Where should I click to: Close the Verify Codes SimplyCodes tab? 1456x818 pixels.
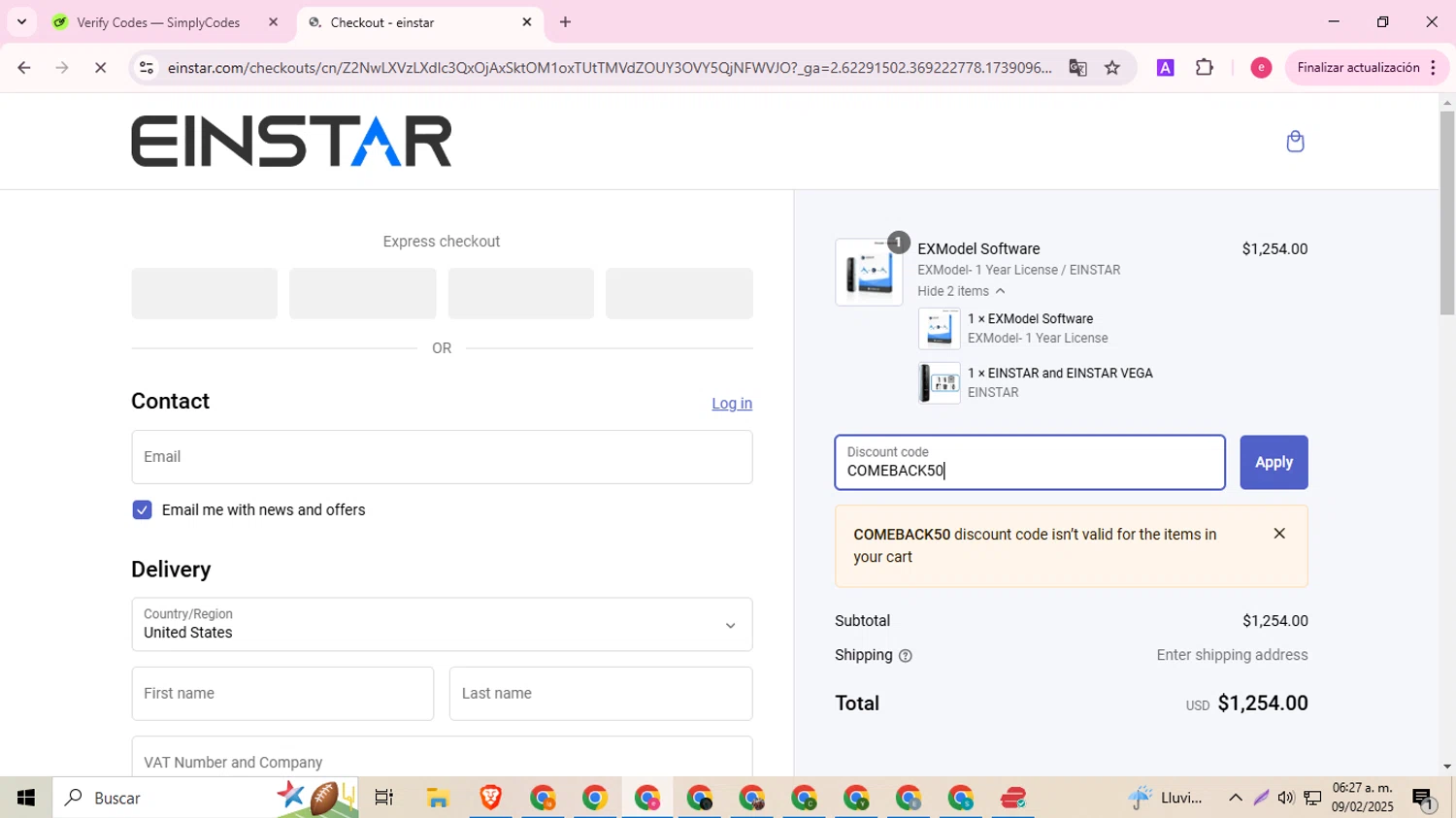[273, 22]
